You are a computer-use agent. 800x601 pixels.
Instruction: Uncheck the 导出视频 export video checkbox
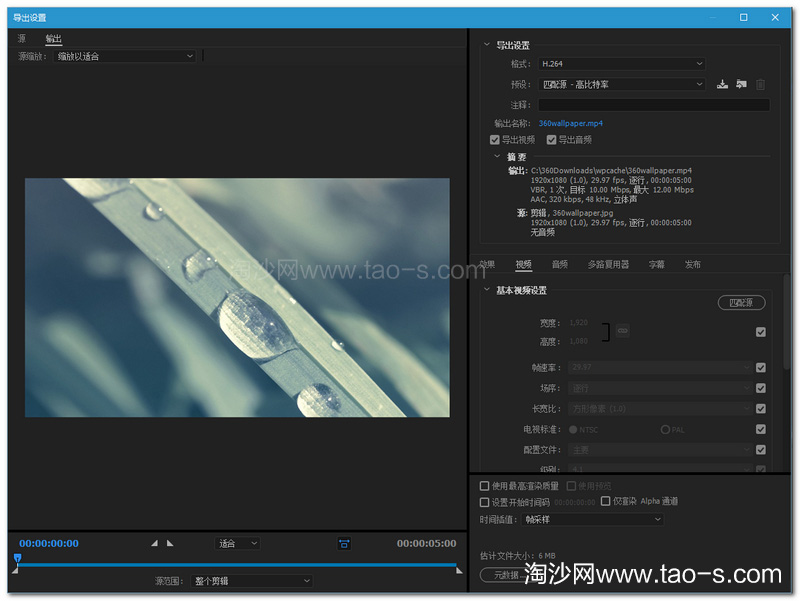[493, 139]
